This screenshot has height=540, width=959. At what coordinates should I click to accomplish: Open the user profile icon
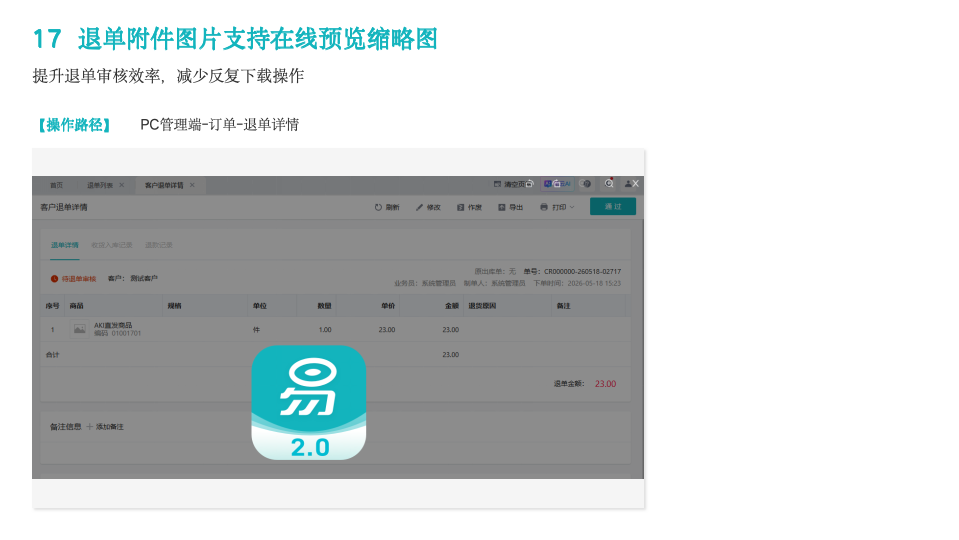point(628,183)
